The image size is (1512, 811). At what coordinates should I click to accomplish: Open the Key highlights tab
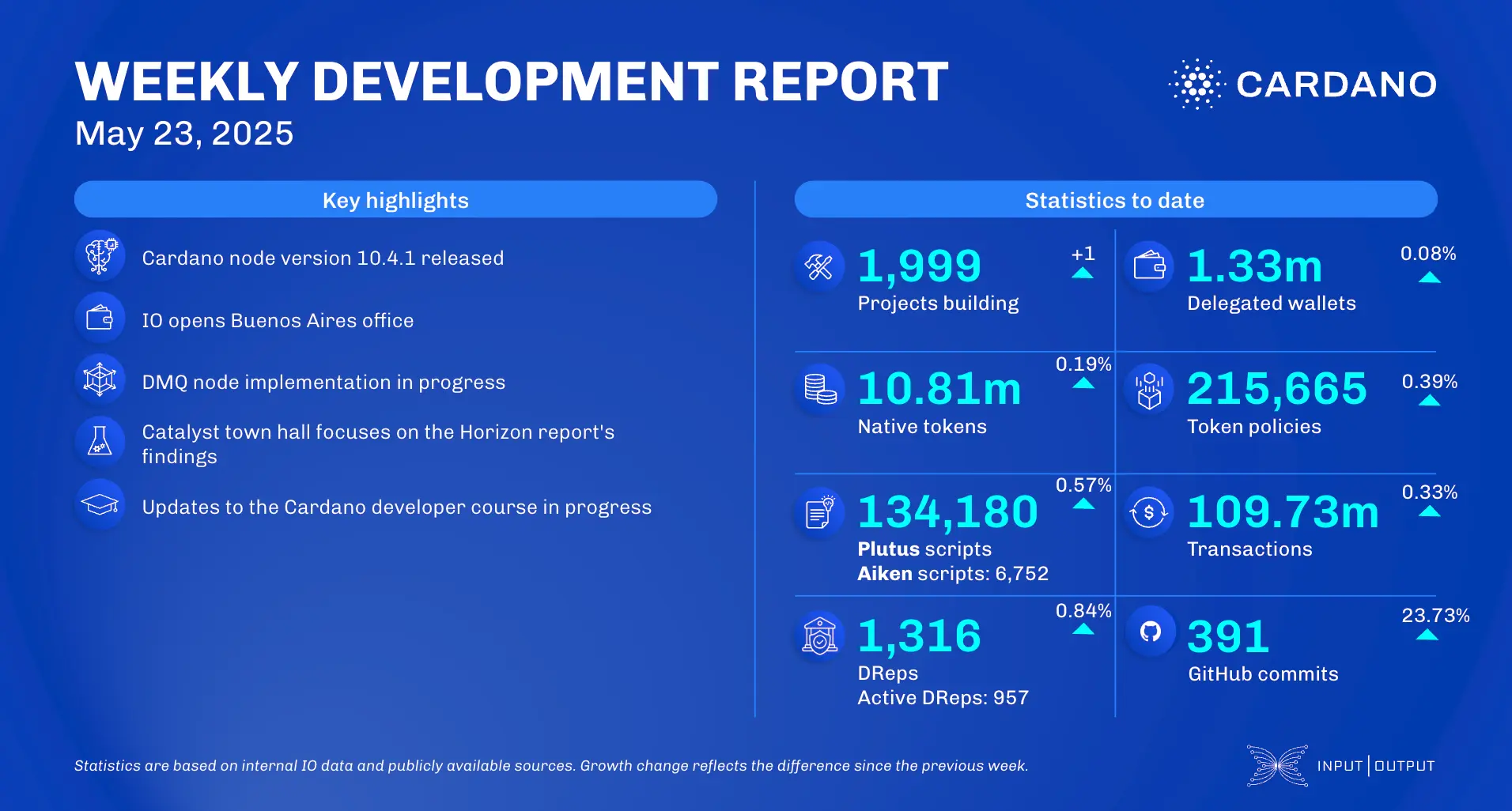(395, 200)
